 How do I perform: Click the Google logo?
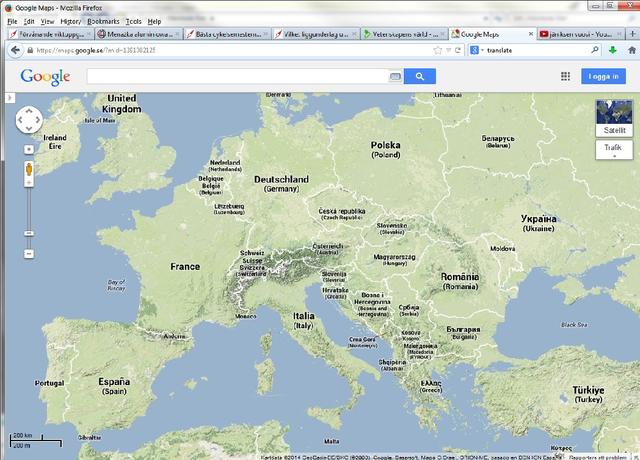pyautogui.click(x=45, y=76)
